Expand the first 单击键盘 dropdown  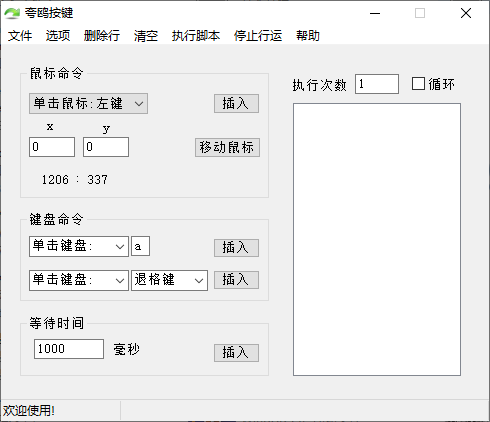point(79,246)
